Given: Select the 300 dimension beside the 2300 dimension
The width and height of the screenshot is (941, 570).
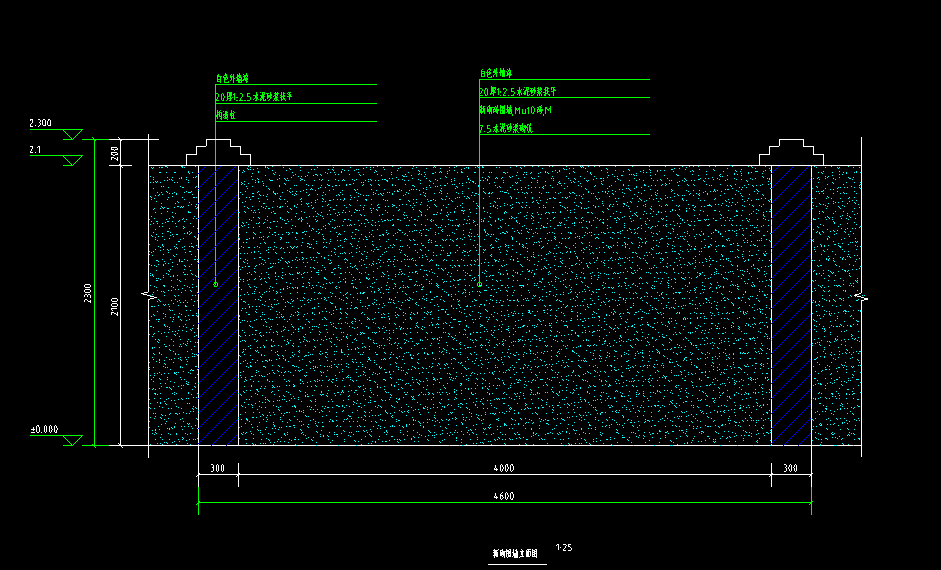Looking at the screenshot, I should coord(217,468).
